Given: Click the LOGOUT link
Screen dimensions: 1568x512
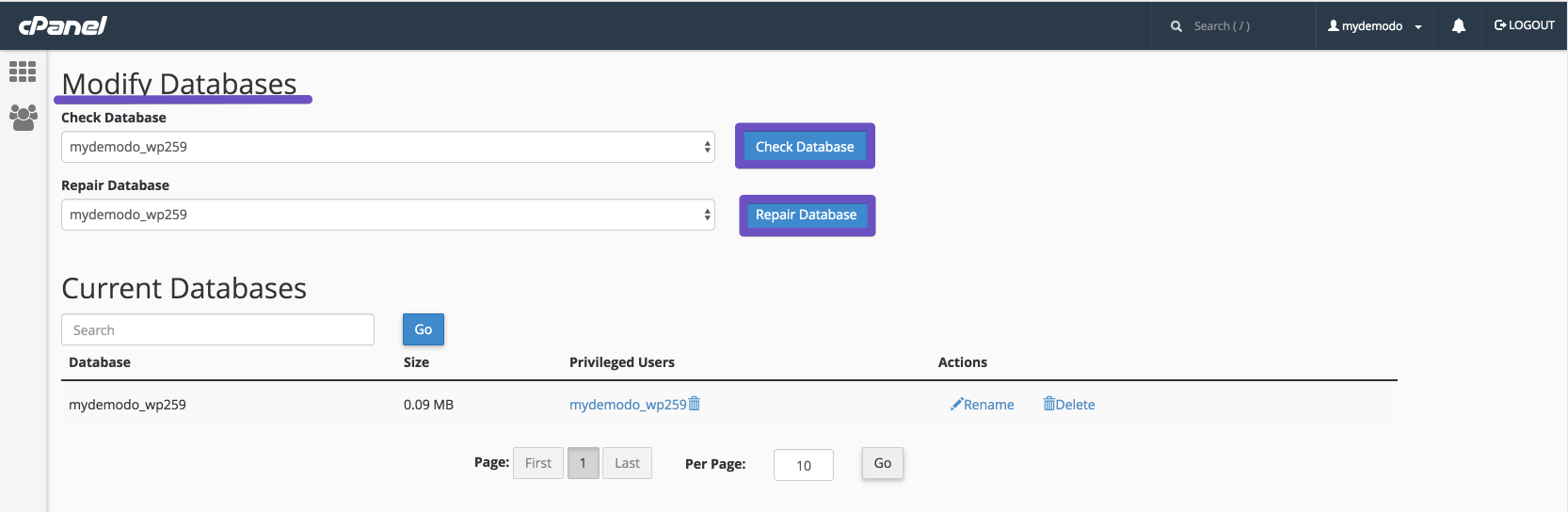Looking at the screenshot, I should (1524, 25).
